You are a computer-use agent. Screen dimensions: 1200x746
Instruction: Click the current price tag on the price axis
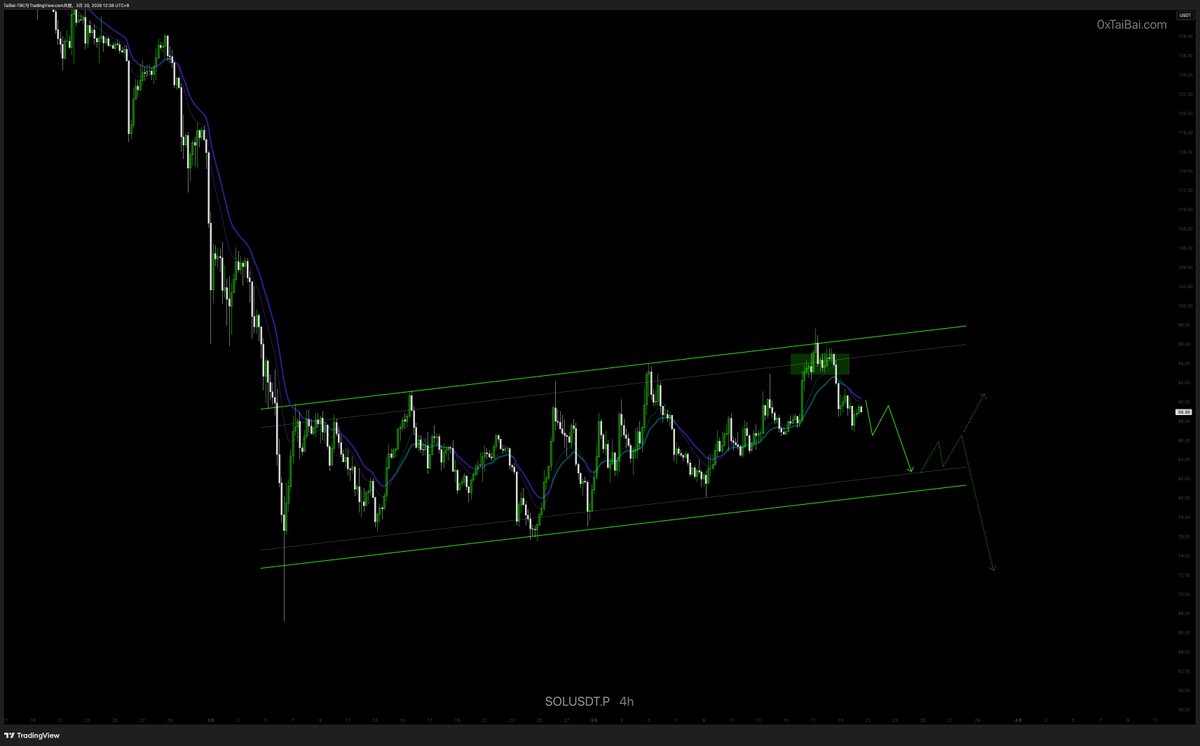pos(1182,411)
